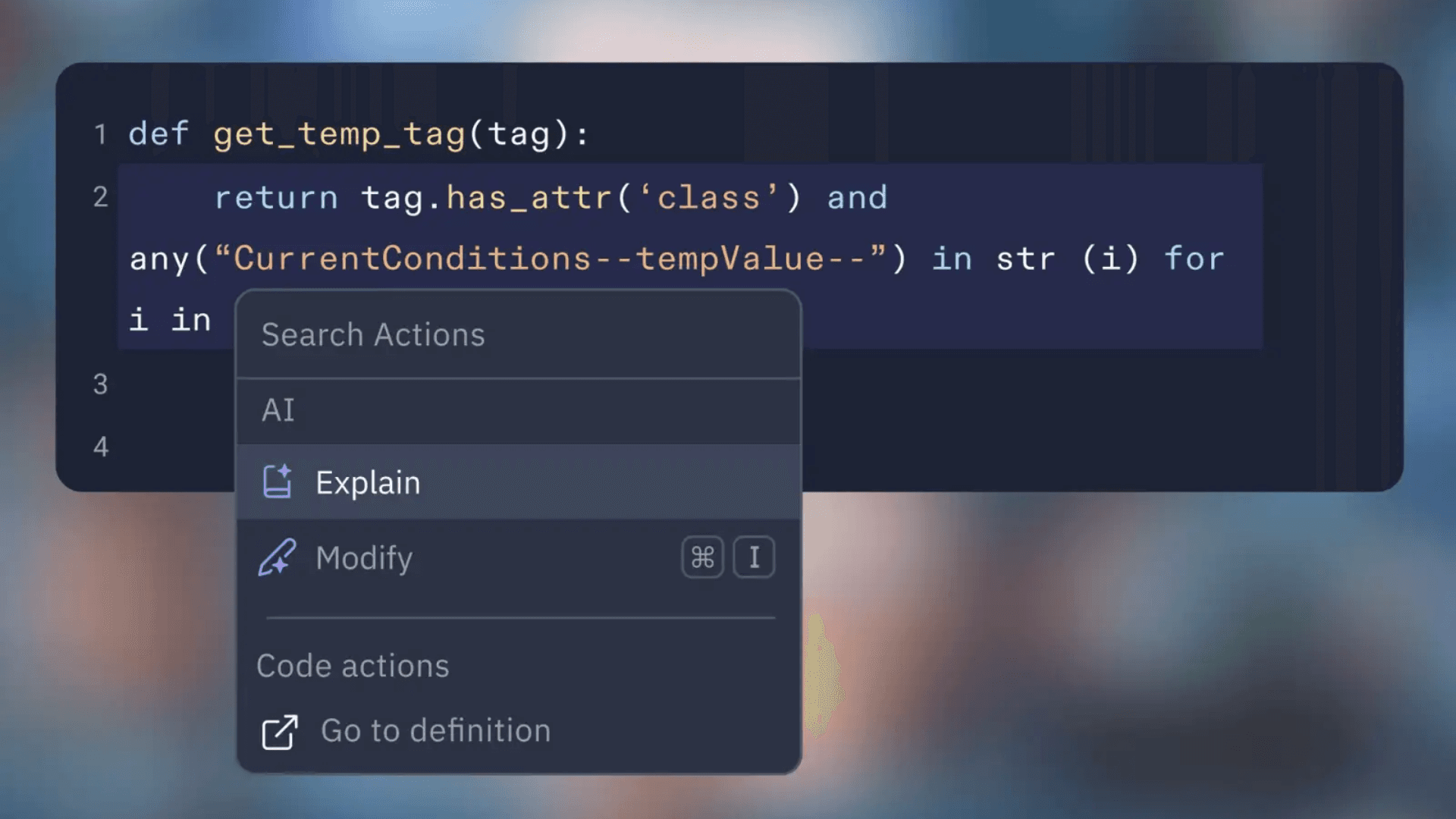Click line number 2 in the gutter
1456x819 pixels.
(x=100, y=197)
